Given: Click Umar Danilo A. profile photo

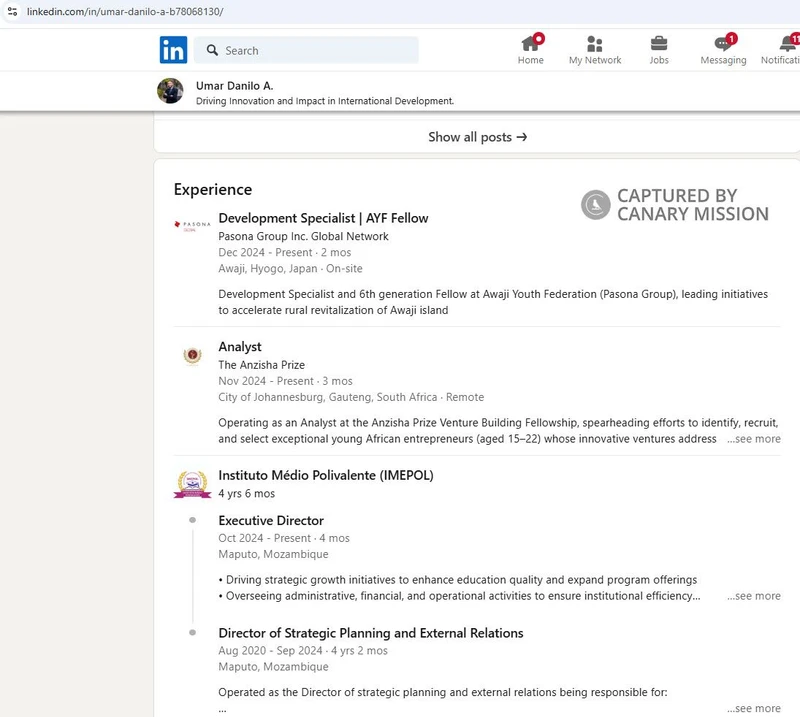Looking at the screenshot, I should pyautogui.click(x=170, y=91).
